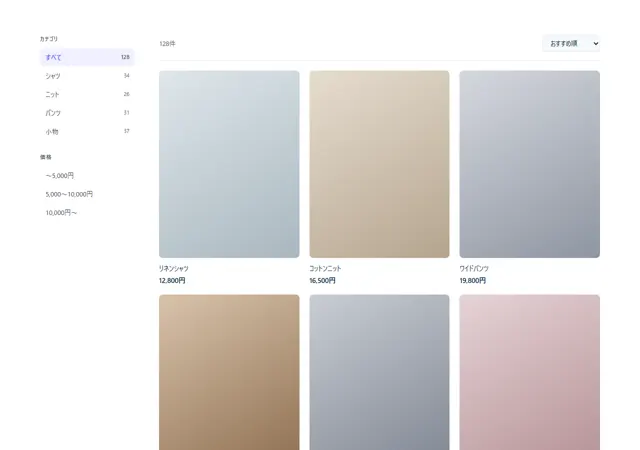Open the ワイドパンツ product image

point(529,164)
